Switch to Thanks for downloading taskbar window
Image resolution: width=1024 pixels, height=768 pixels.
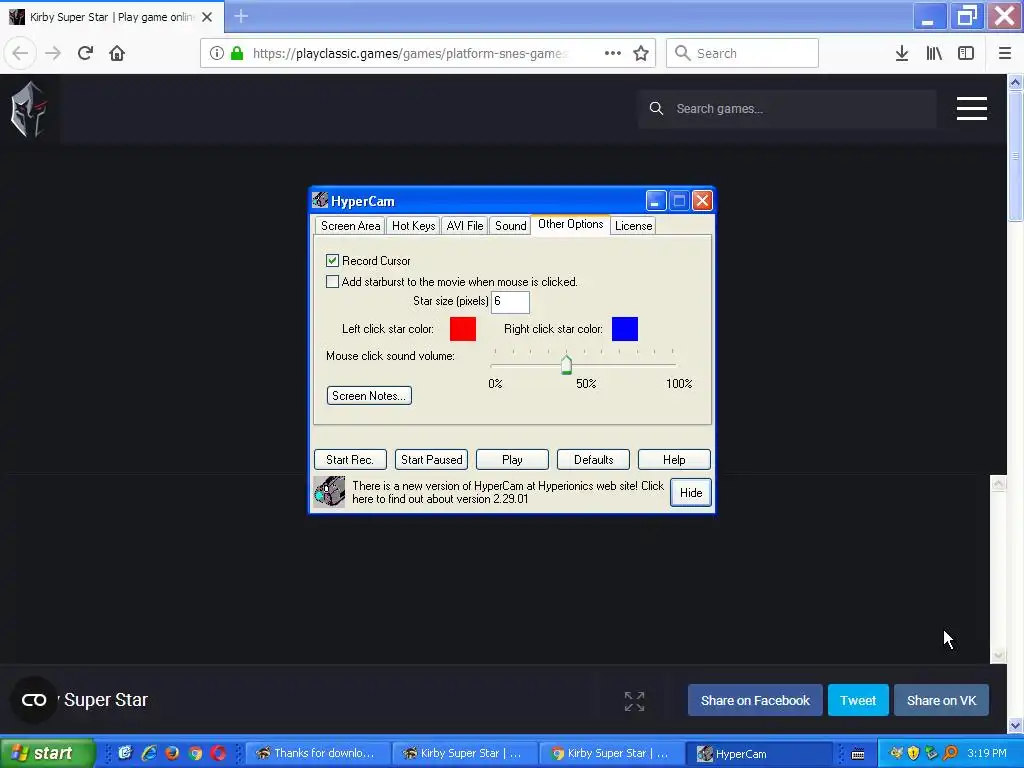point(317,754)
